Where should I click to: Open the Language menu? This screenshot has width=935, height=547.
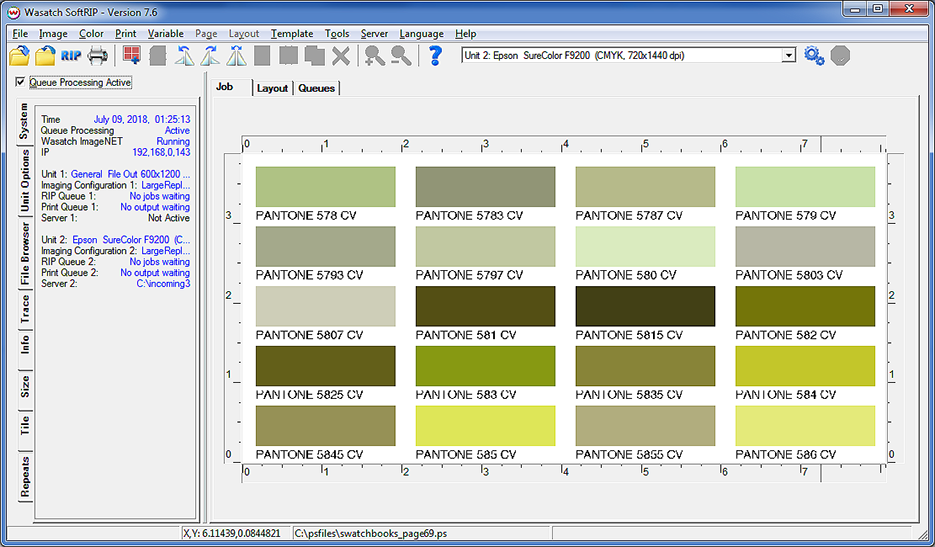pyautogui.click(x=421, y=33)
